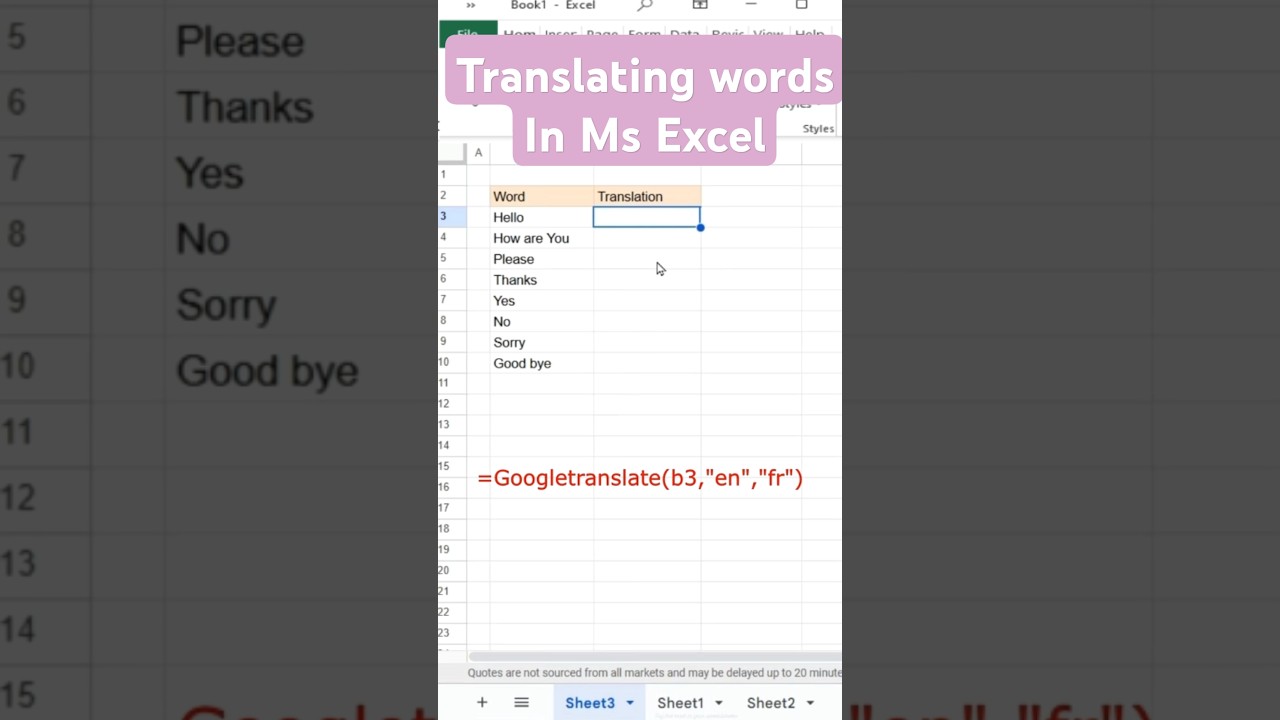
Task: Click the horizontal scrollbar above sheet tabs
Action: (x=654, y=656)
